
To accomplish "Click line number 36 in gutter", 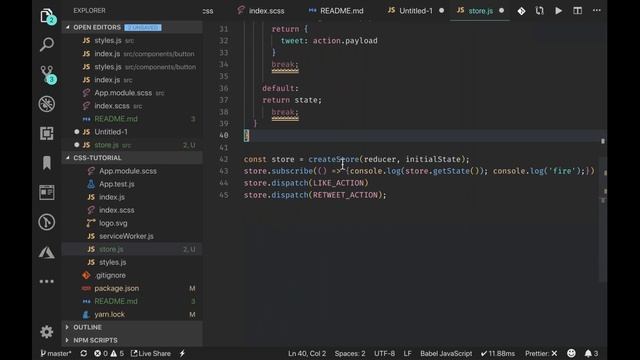I will [224, 89].
